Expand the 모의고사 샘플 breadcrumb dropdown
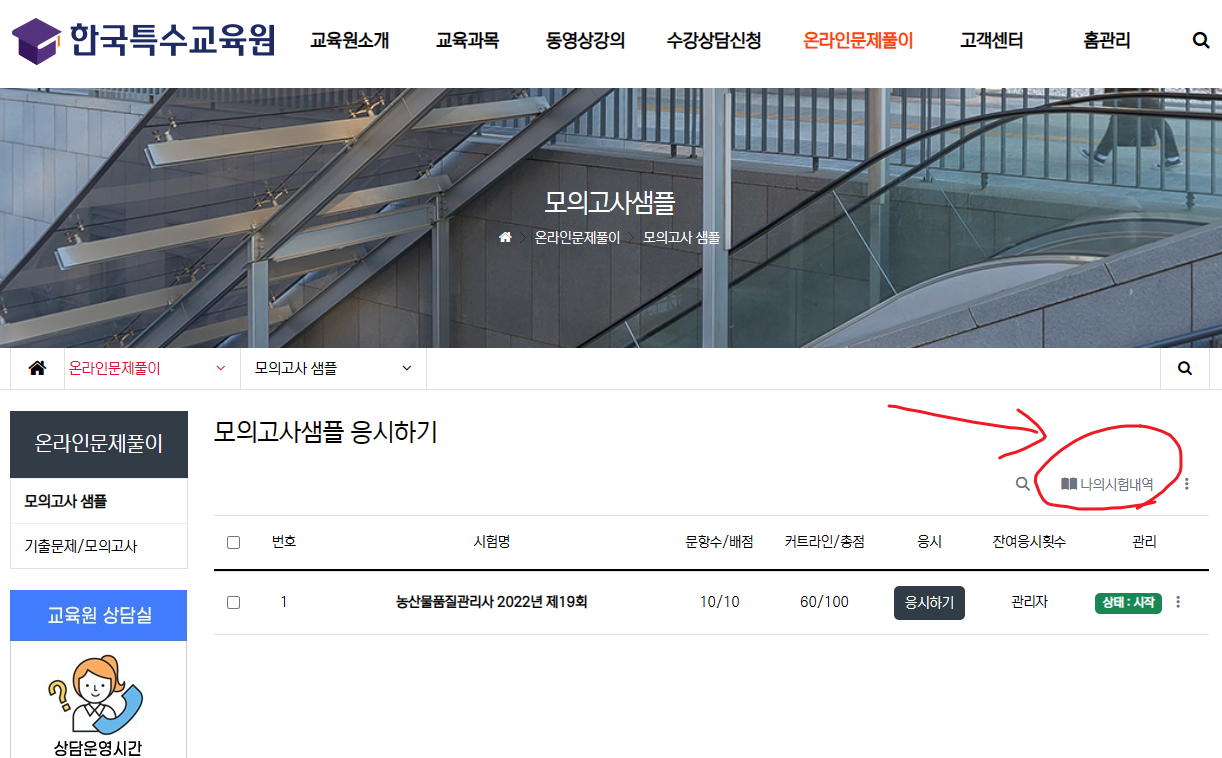Viewport: 1222px width, 758px height. pos(333,368)
